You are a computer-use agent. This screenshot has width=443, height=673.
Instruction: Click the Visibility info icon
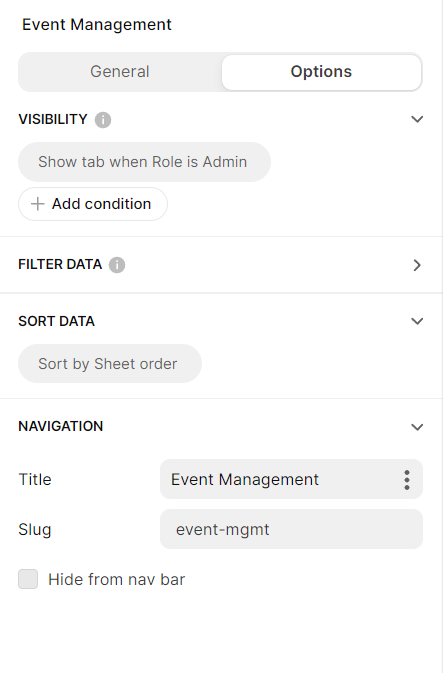click(x=103, y=120)
